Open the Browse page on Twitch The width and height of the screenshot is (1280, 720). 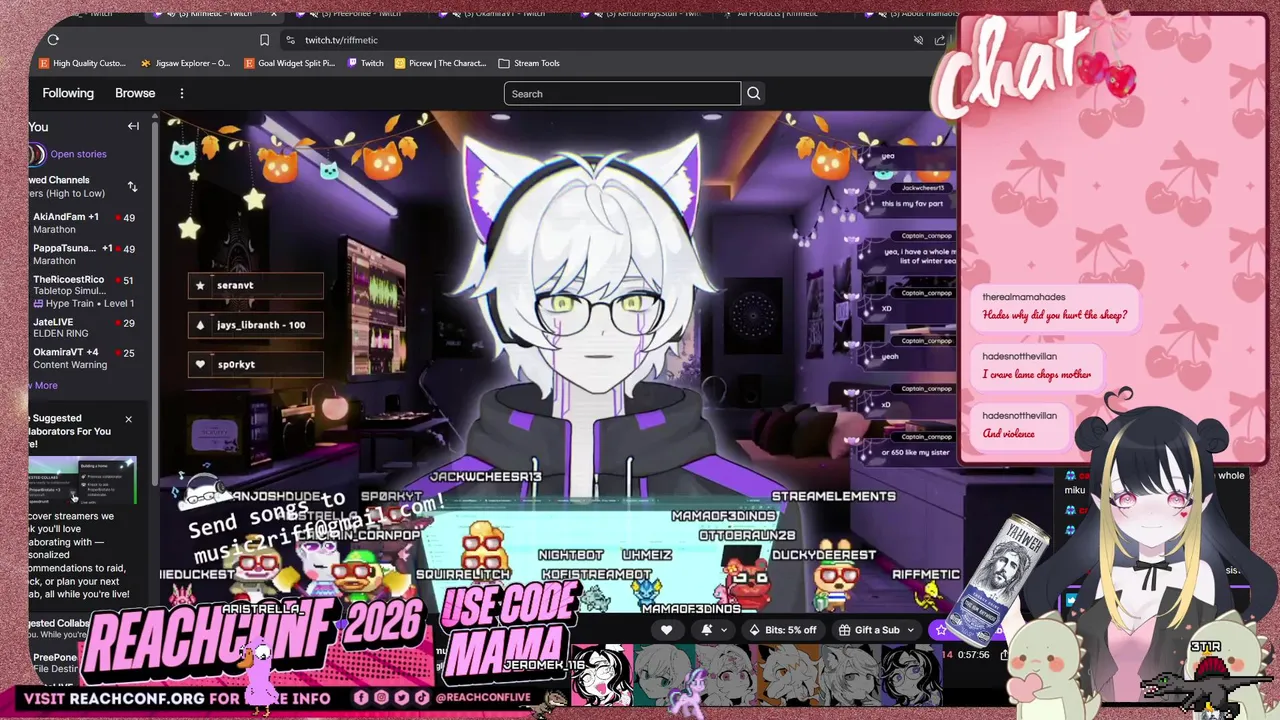click(x=135, y=93)
